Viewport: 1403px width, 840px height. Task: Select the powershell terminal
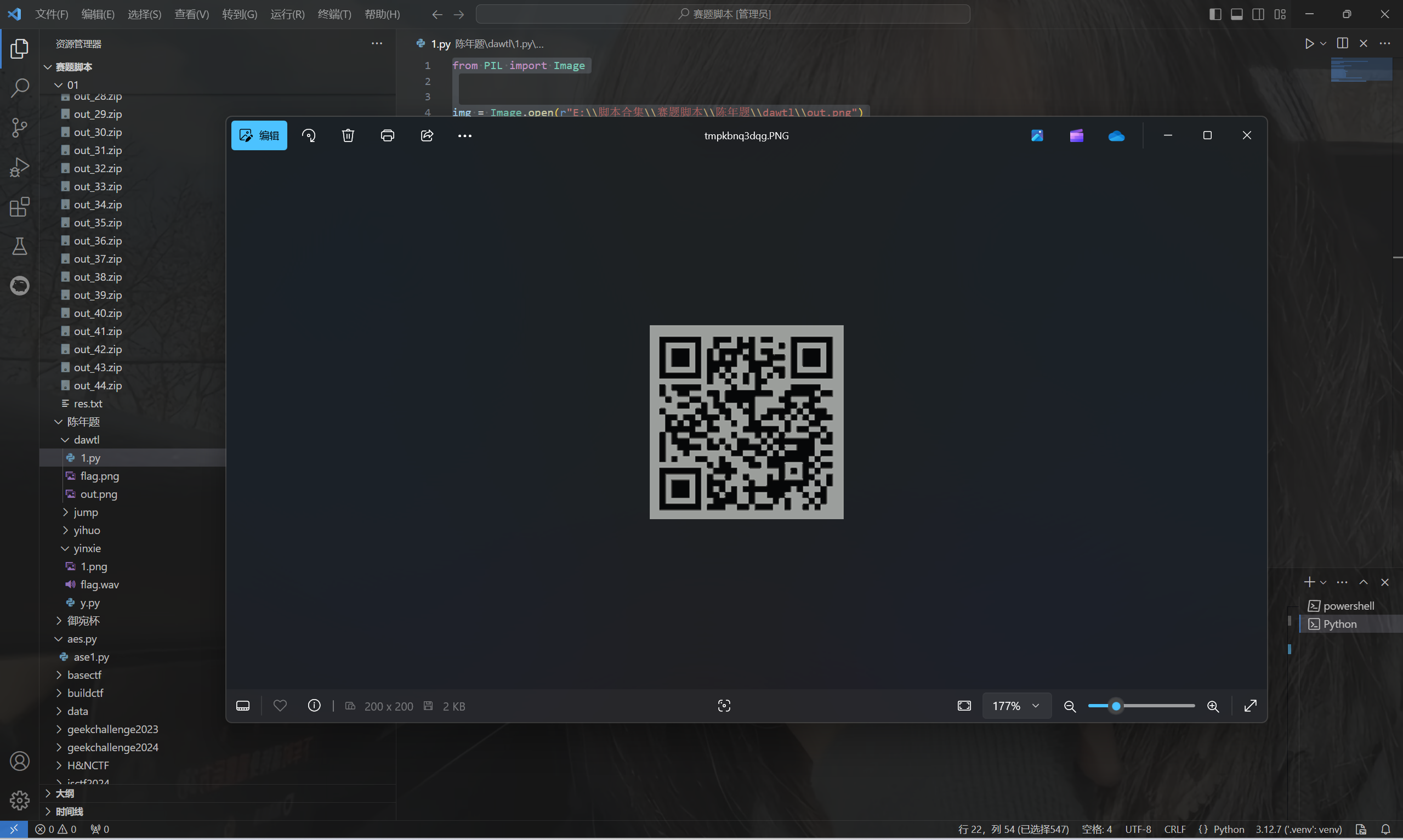click(1349, 606)
